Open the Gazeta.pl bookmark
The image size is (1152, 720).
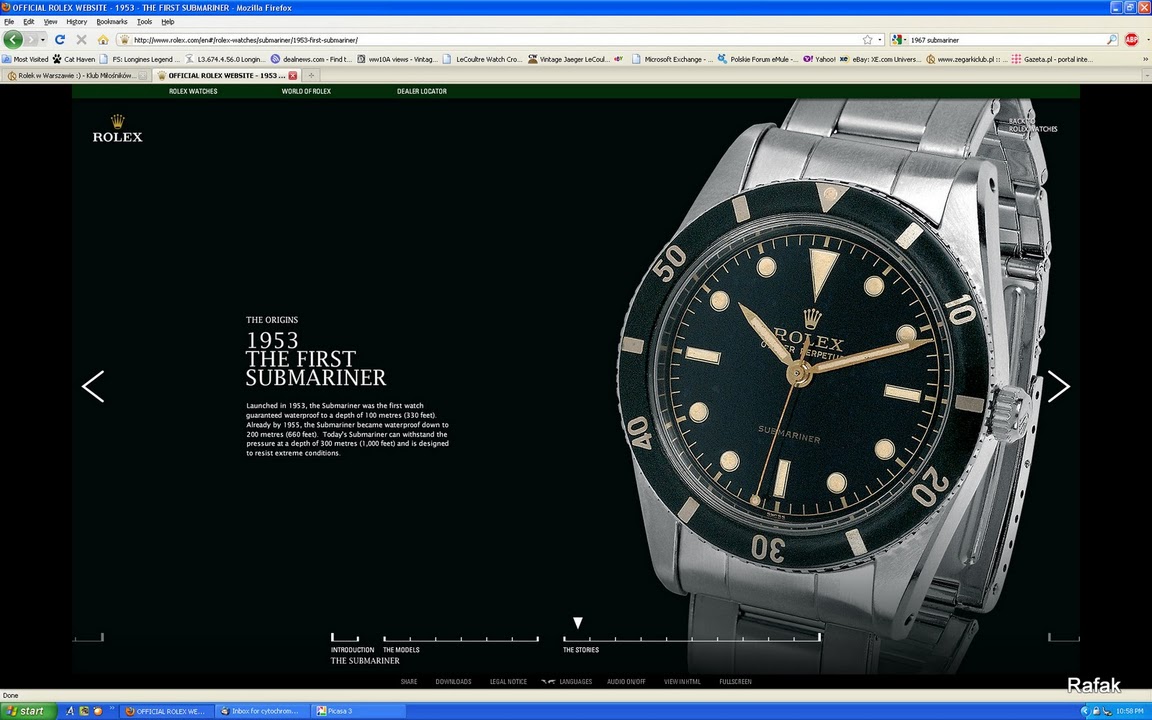pos(1052,60)
